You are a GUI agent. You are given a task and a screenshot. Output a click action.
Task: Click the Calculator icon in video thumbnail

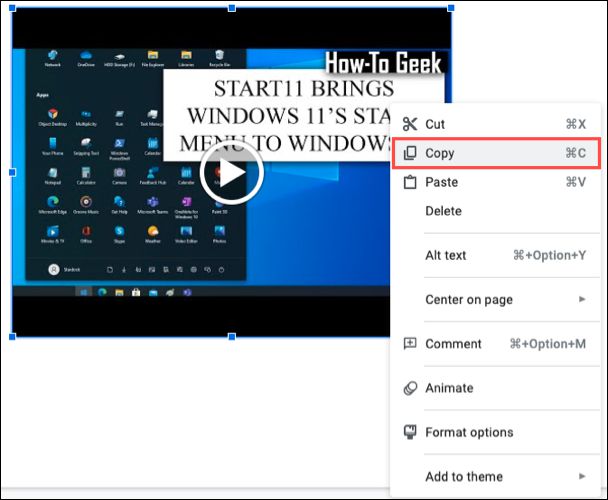[86, 172]
